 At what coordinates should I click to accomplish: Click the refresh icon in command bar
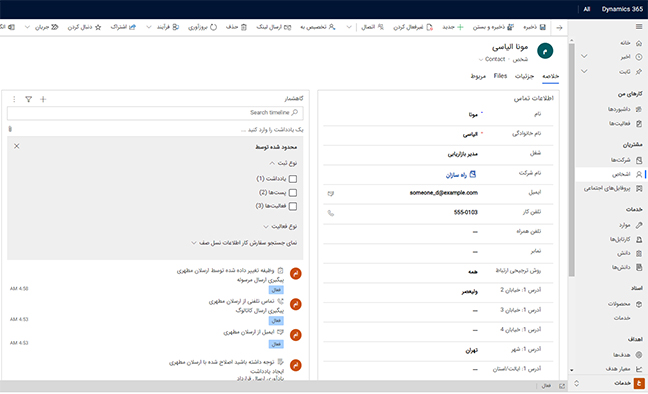(x=213, y=27)
